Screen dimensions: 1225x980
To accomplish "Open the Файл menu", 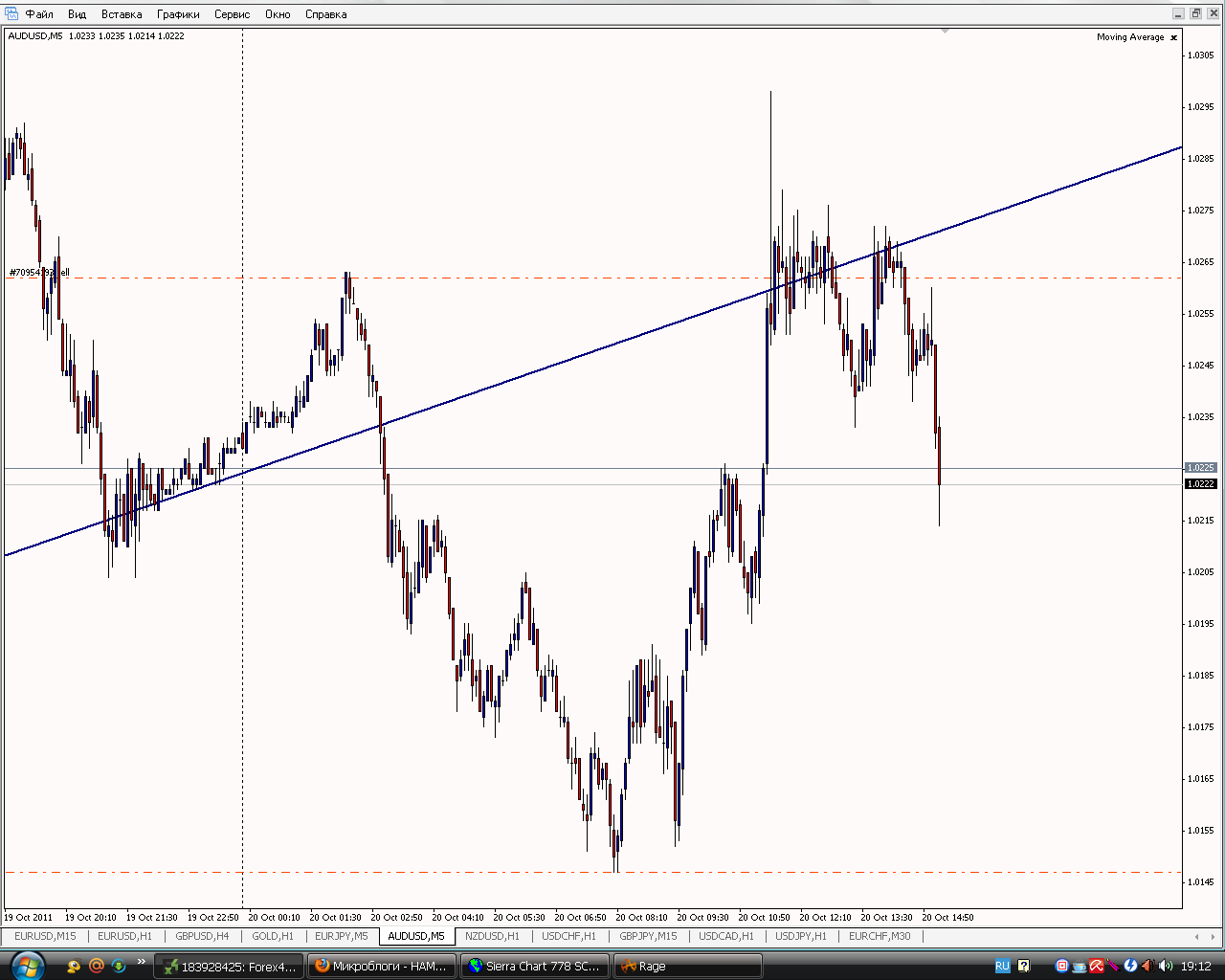I will [39, 14].
